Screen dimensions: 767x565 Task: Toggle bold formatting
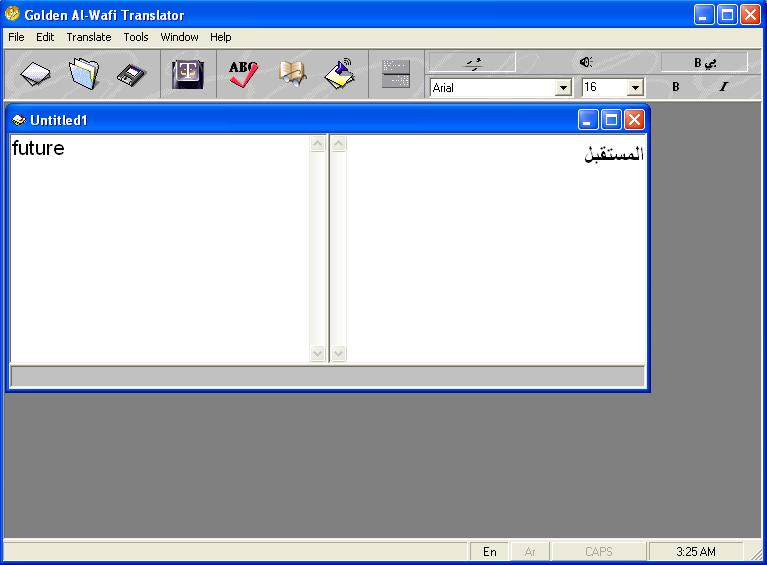(x=676, y=87)
